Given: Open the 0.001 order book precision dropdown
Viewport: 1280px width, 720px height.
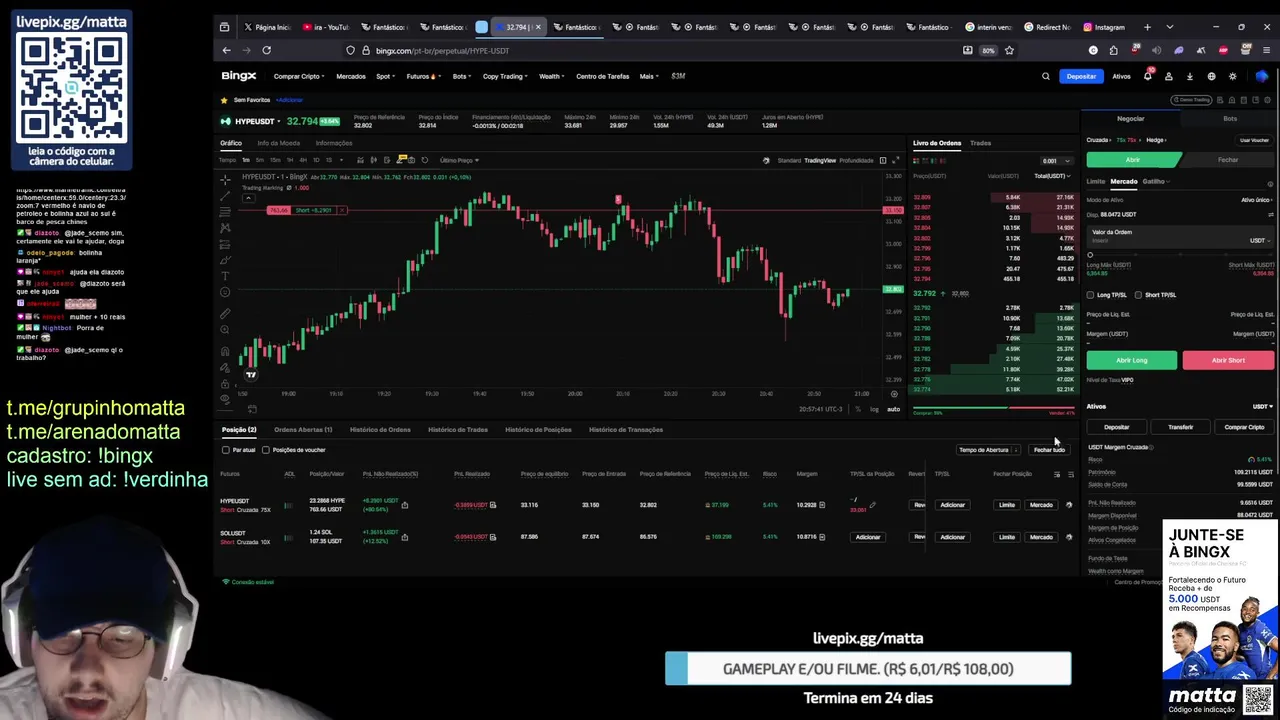Looking at the screenshot, I should coord(1055,160).
